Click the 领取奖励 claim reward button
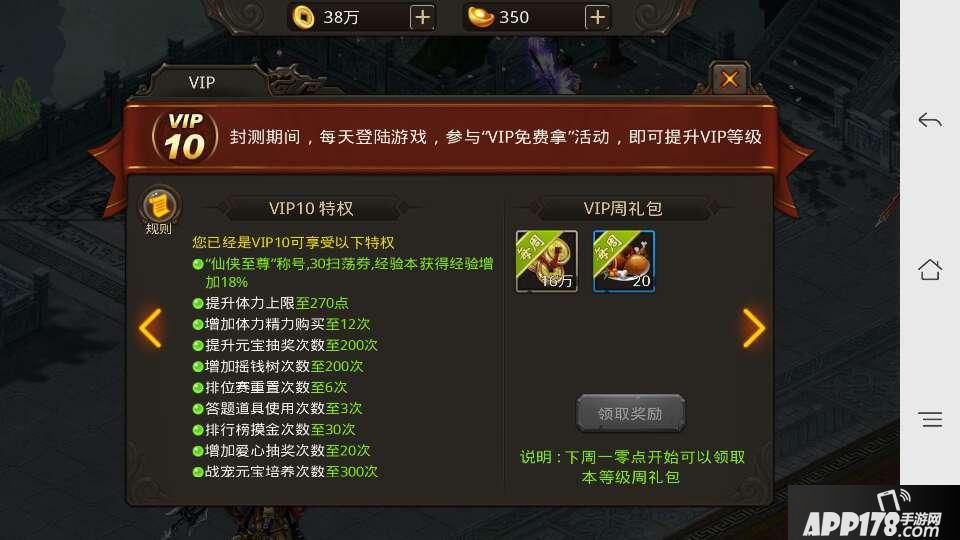Screen dimensions: 960x540 click(631, 414)
